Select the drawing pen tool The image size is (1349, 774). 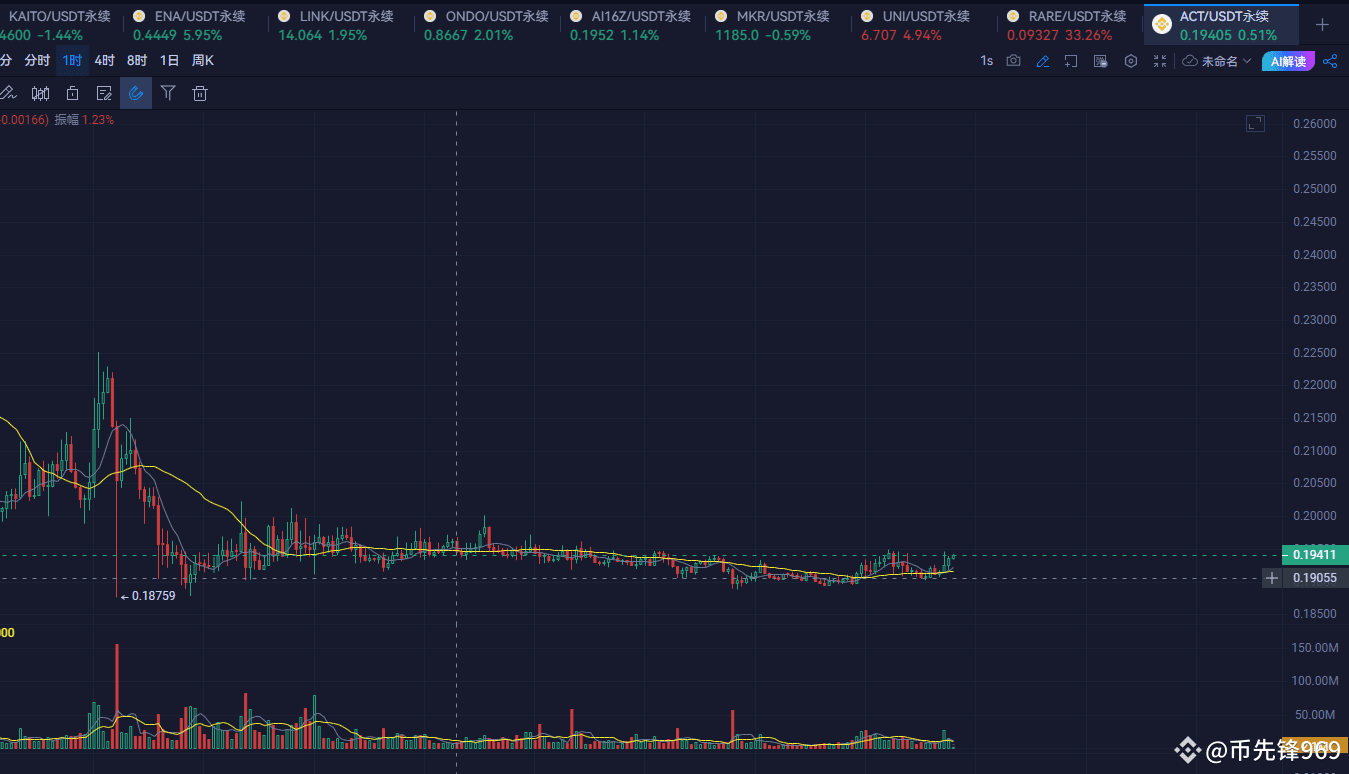(x=8, y=92)
